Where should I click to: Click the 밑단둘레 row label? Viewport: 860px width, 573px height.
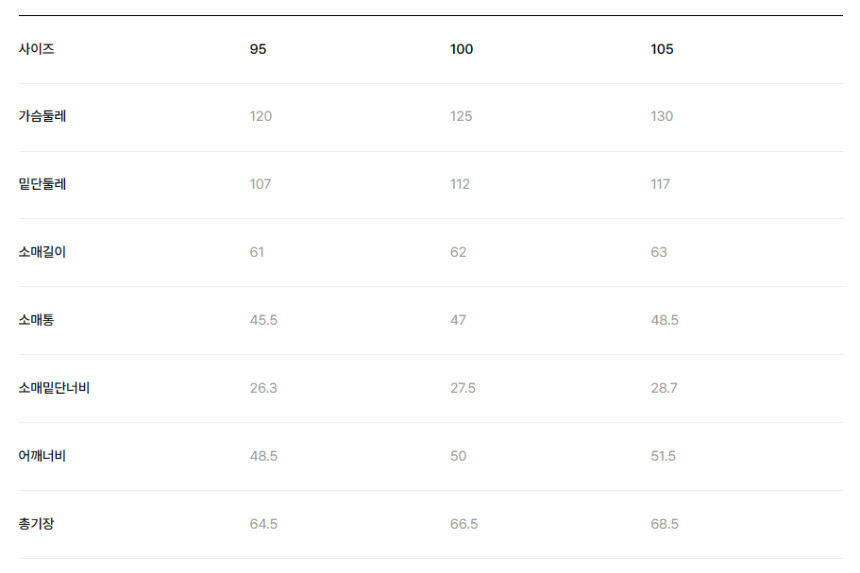click(x=42, y=184)
